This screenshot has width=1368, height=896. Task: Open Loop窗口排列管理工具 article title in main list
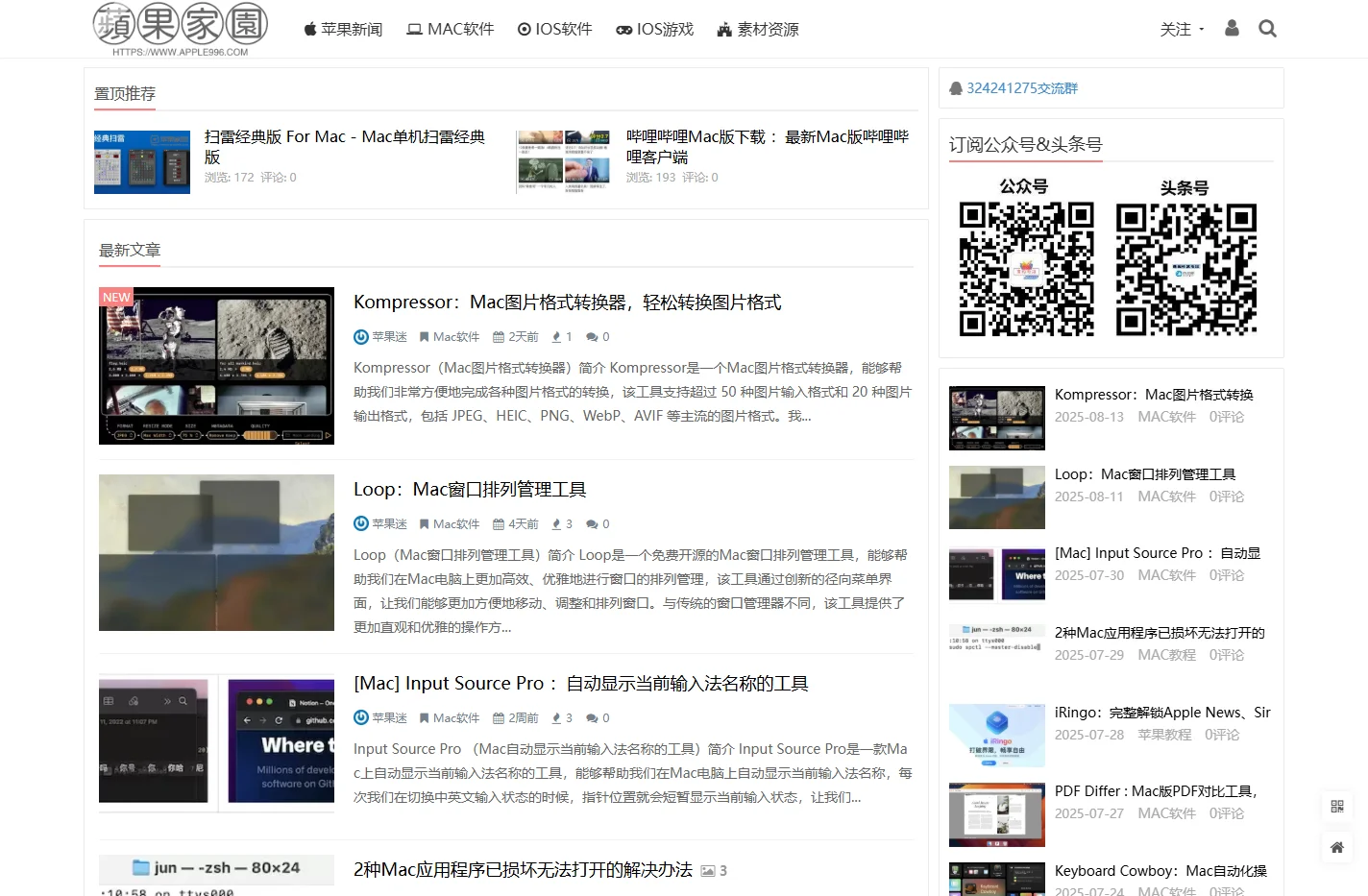(470, 489)
